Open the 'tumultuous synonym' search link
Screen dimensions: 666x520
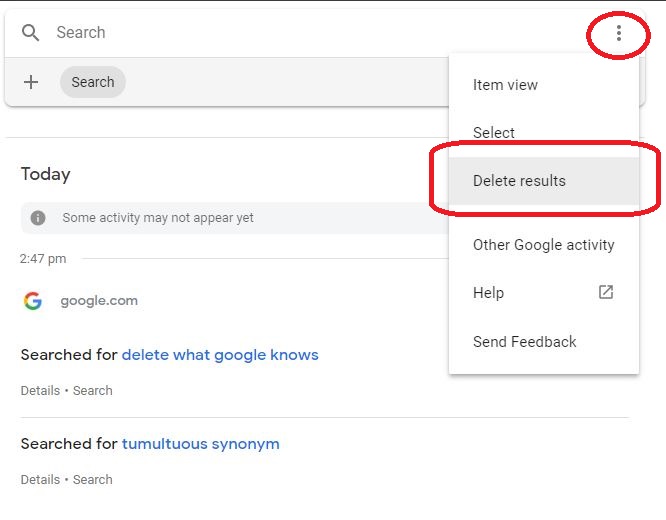(201, 444)
